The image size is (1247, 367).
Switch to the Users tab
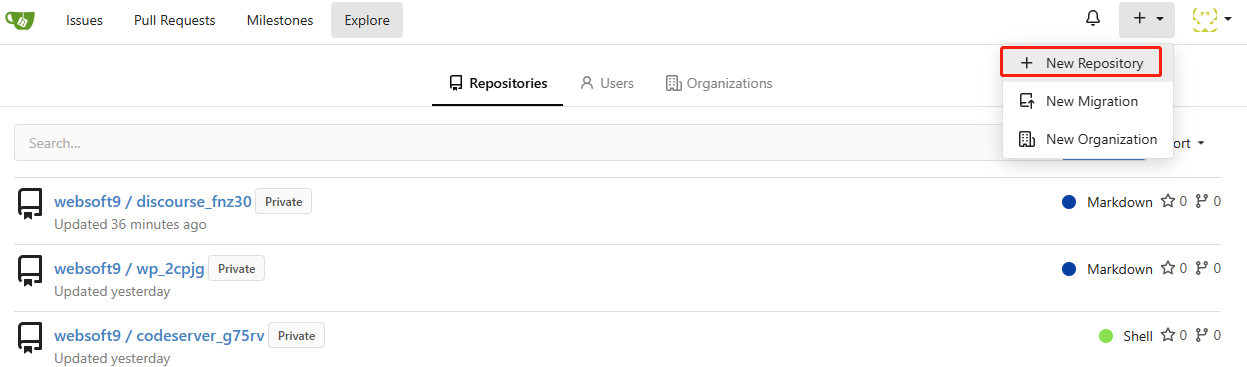pos(606,83)
